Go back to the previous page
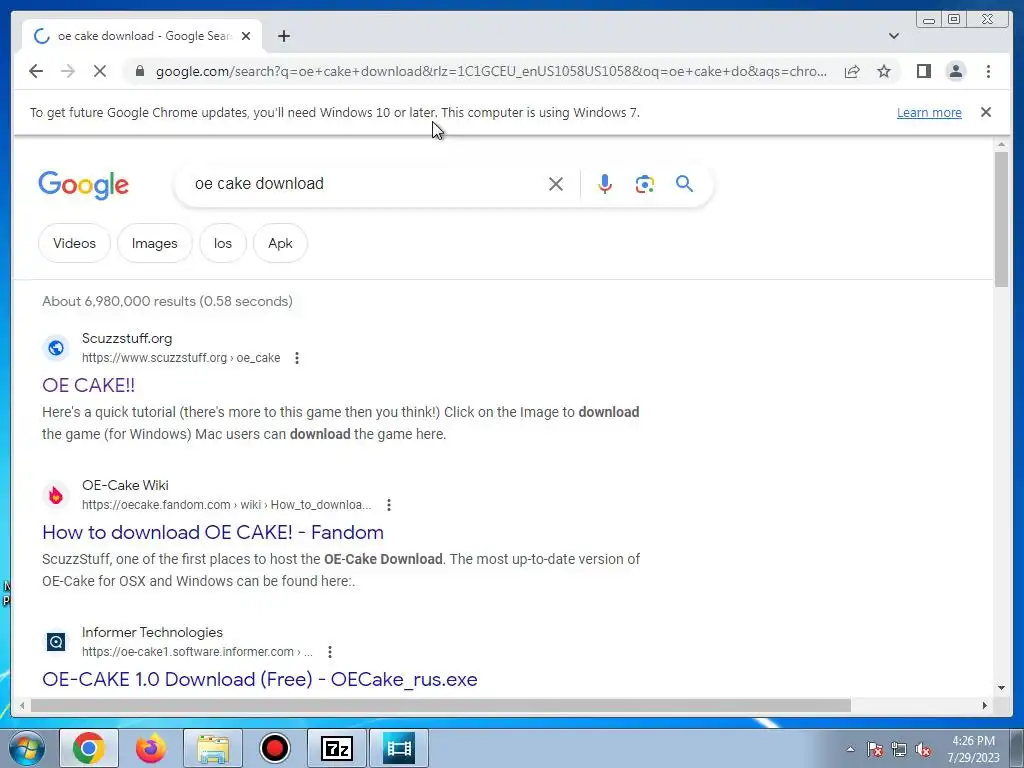 pyautogui.click(x=36, y=71)
